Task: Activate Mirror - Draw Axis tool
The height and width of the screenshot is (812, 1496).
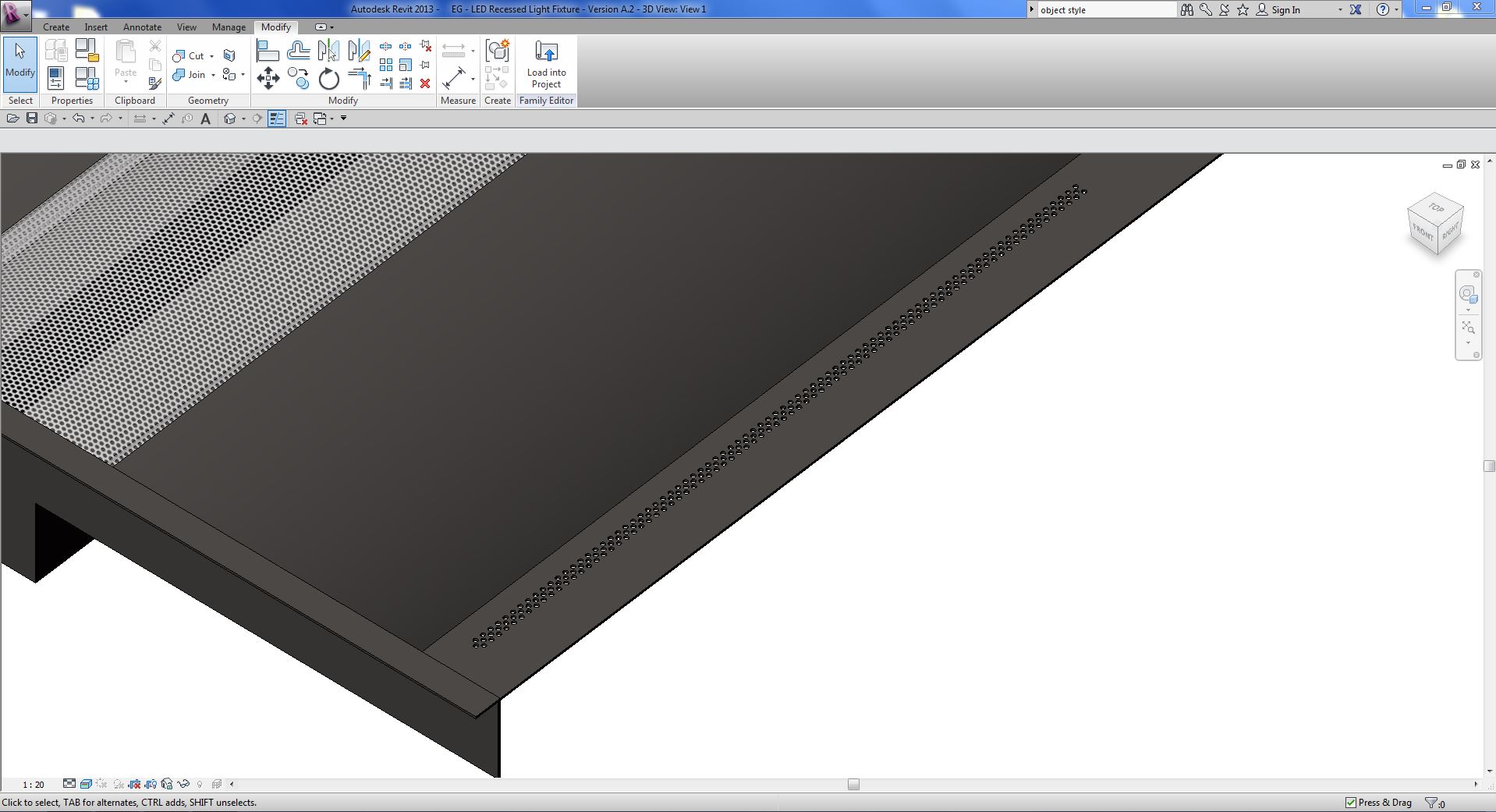Action: coord(359,51)
